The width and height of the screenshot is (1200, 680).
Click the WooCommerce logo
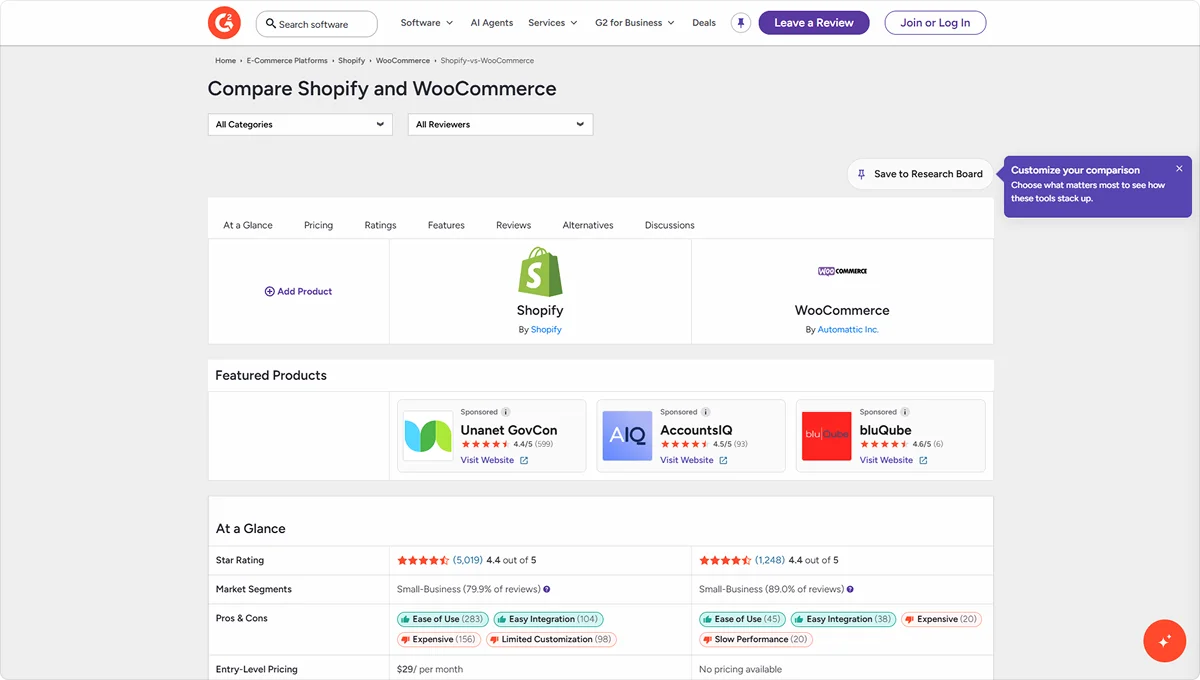point(842,271)
